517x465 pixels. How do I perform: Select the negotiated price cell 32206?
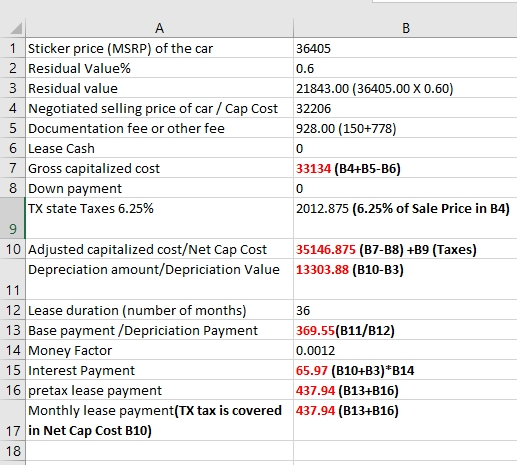coord(405,108)
